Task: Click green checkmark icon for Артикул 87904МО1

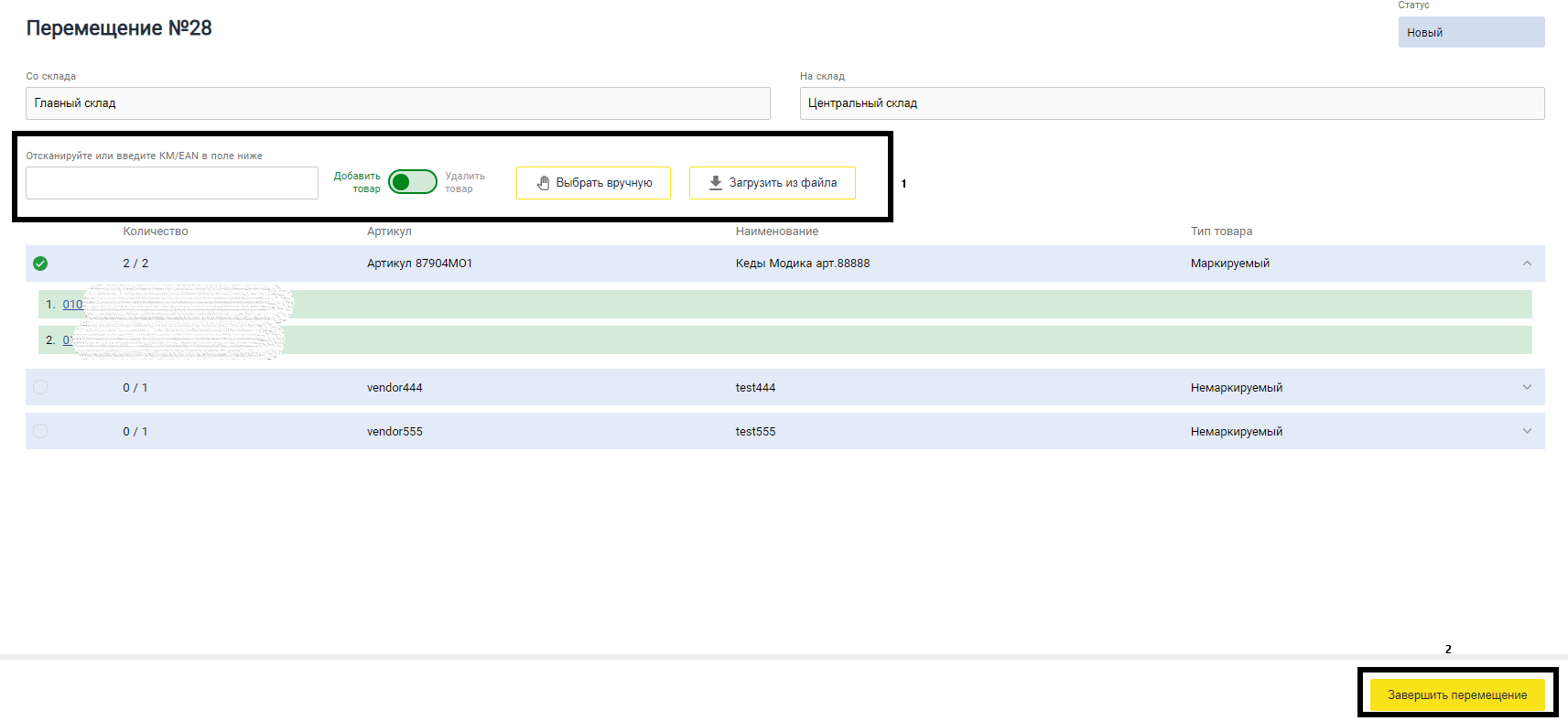Action: 40,264
